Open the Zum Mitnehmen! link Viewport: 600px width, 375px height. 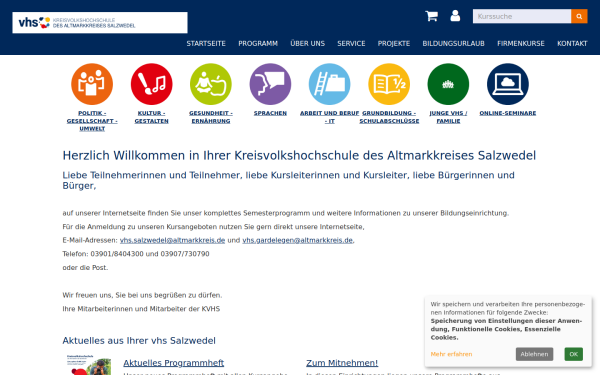(342, 363)
